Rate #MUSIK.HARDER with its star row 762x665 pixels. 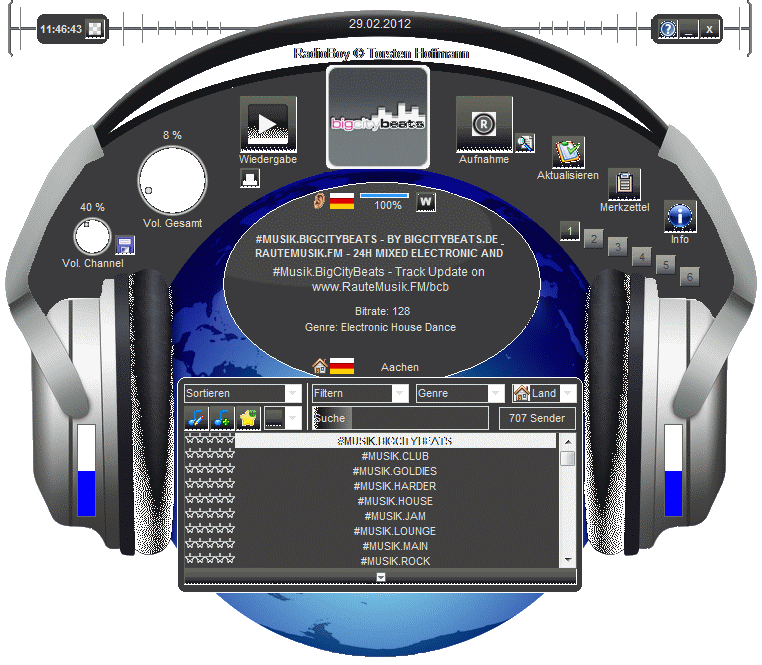[x=210, y=484]
